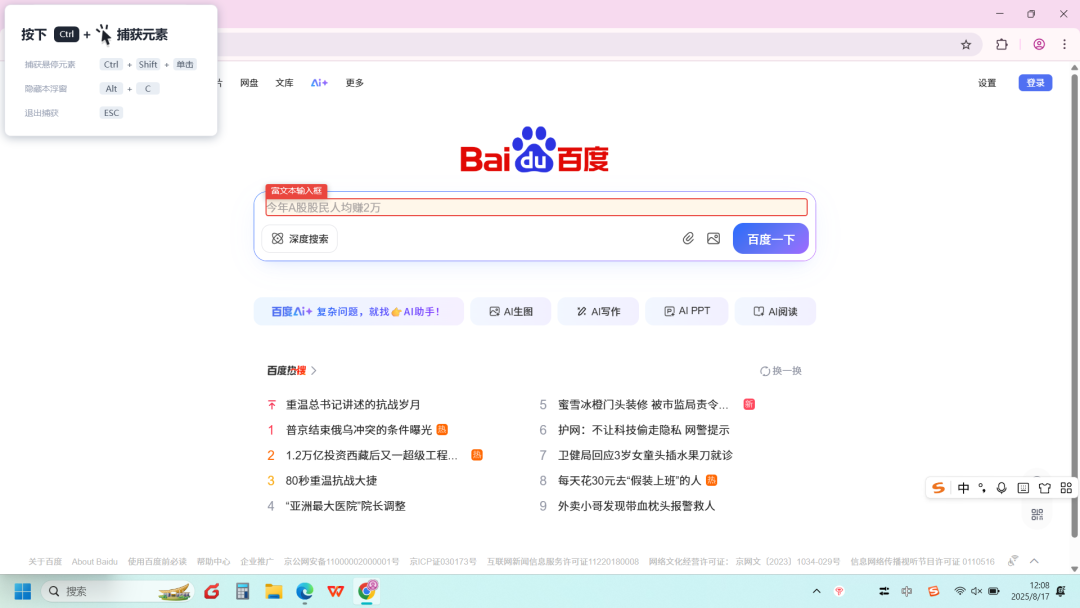Open the notification bell in taskbar
Screen dimensions: 1080x608
click(x=1061, y=591)
